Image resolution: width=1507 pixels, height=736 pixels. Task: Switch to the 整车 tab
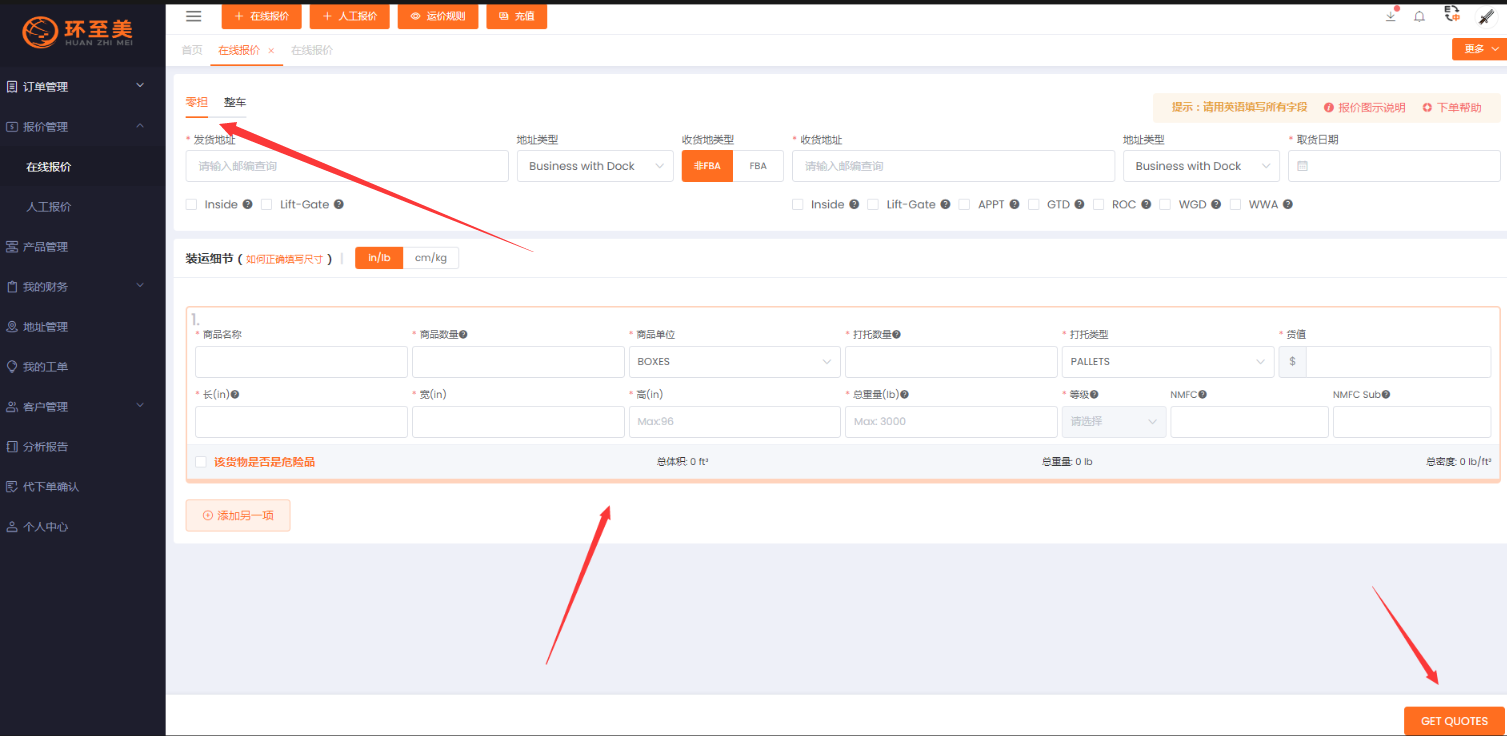click(x=235, y=102)
